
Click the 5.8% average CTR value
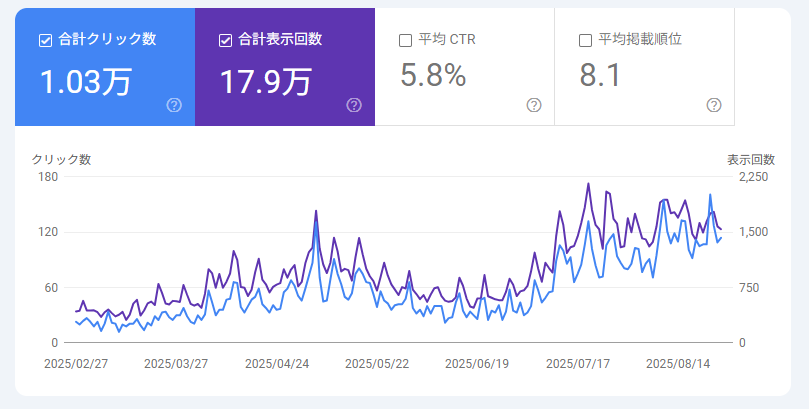(433, 75)
